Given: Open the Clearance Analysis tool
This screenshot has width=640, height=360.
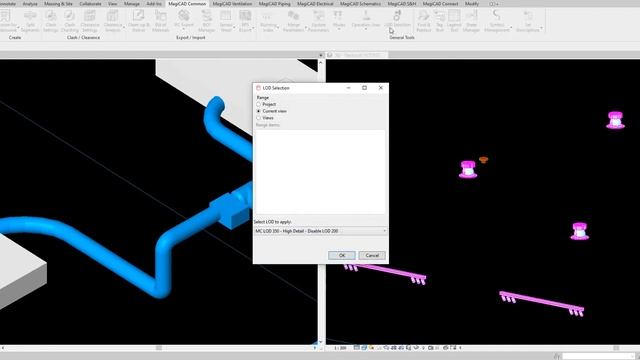Looking at the screenshot, I should (112, 21).
